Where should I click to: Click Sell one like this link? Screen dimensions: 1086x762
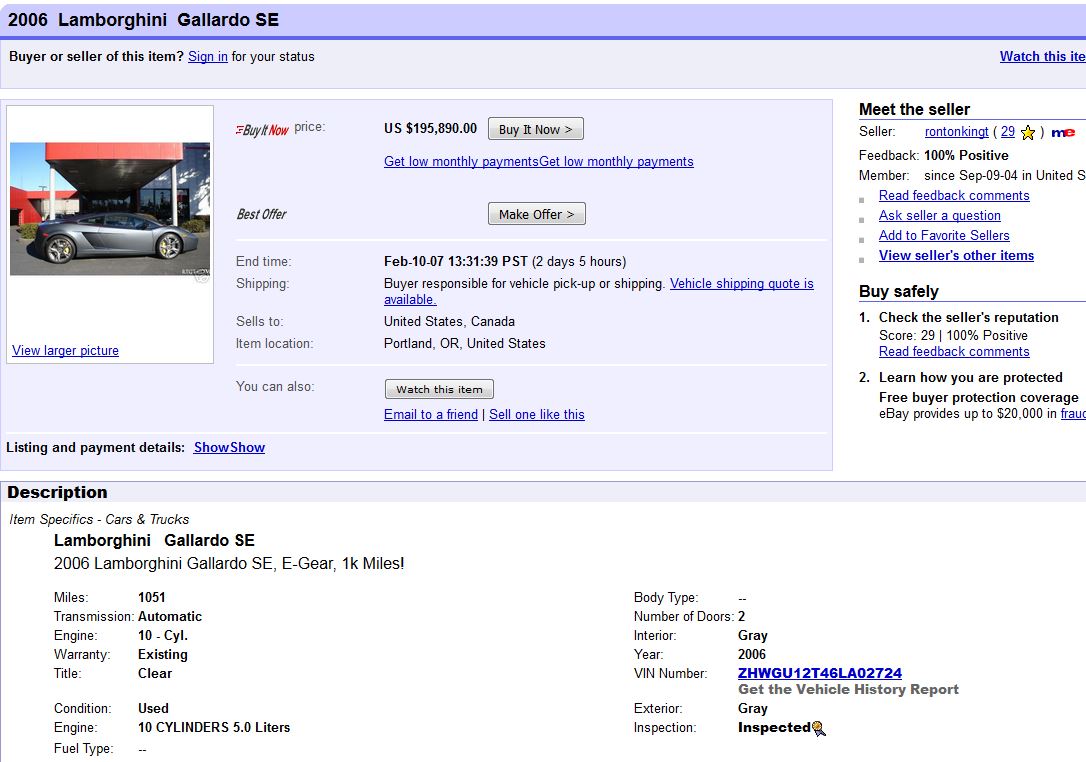pos(537,415)
